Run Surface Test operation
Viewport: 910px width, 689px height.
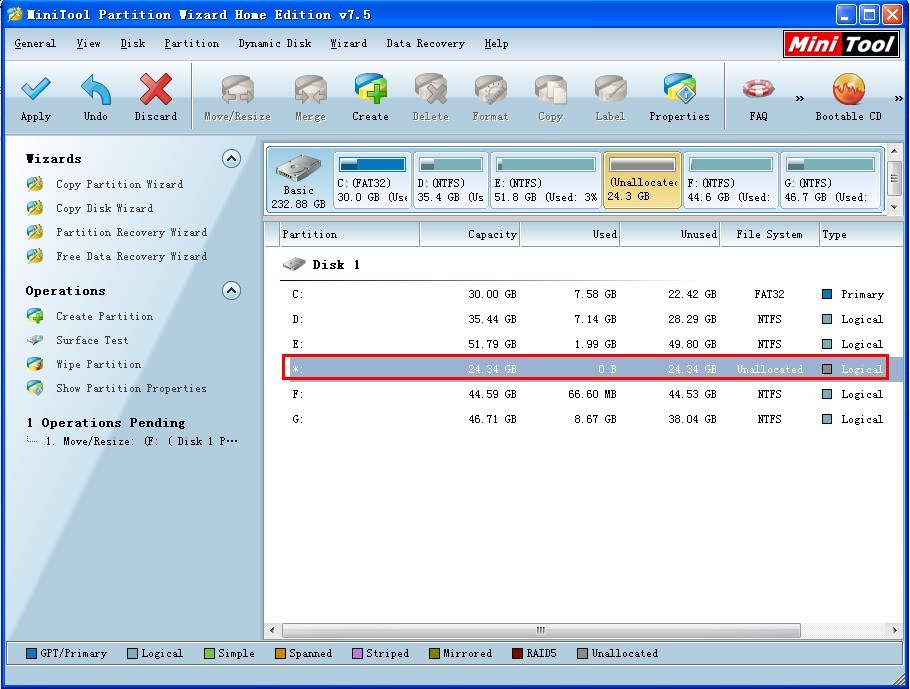92,340
